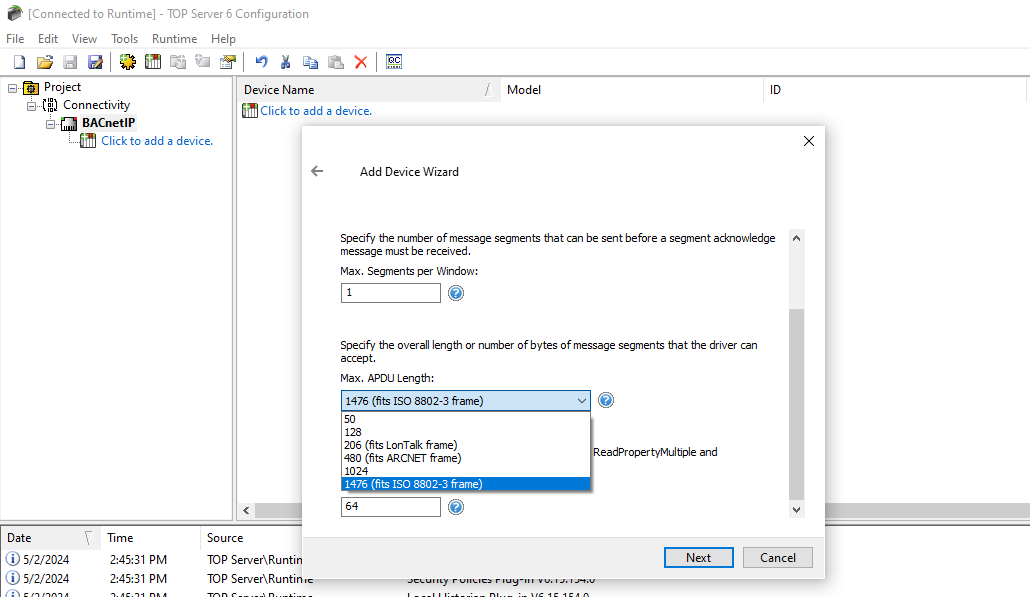Screen dimensions: 1030x597
Task: Save the current project
Action: 69,61
